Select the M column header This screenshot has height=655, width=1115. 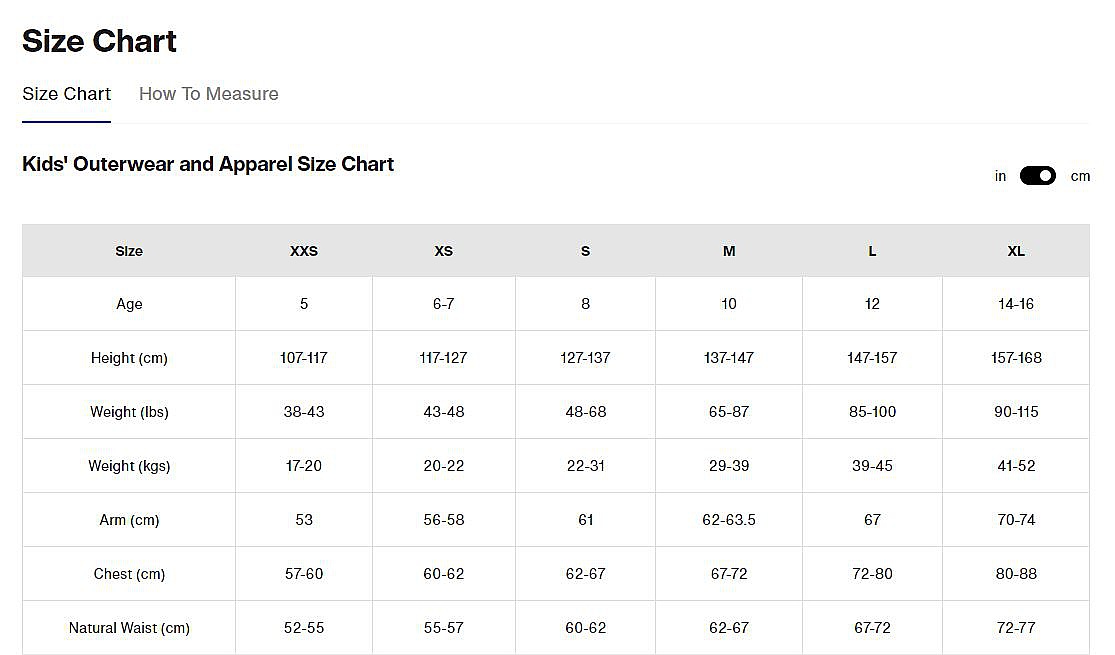pos(729,251)
